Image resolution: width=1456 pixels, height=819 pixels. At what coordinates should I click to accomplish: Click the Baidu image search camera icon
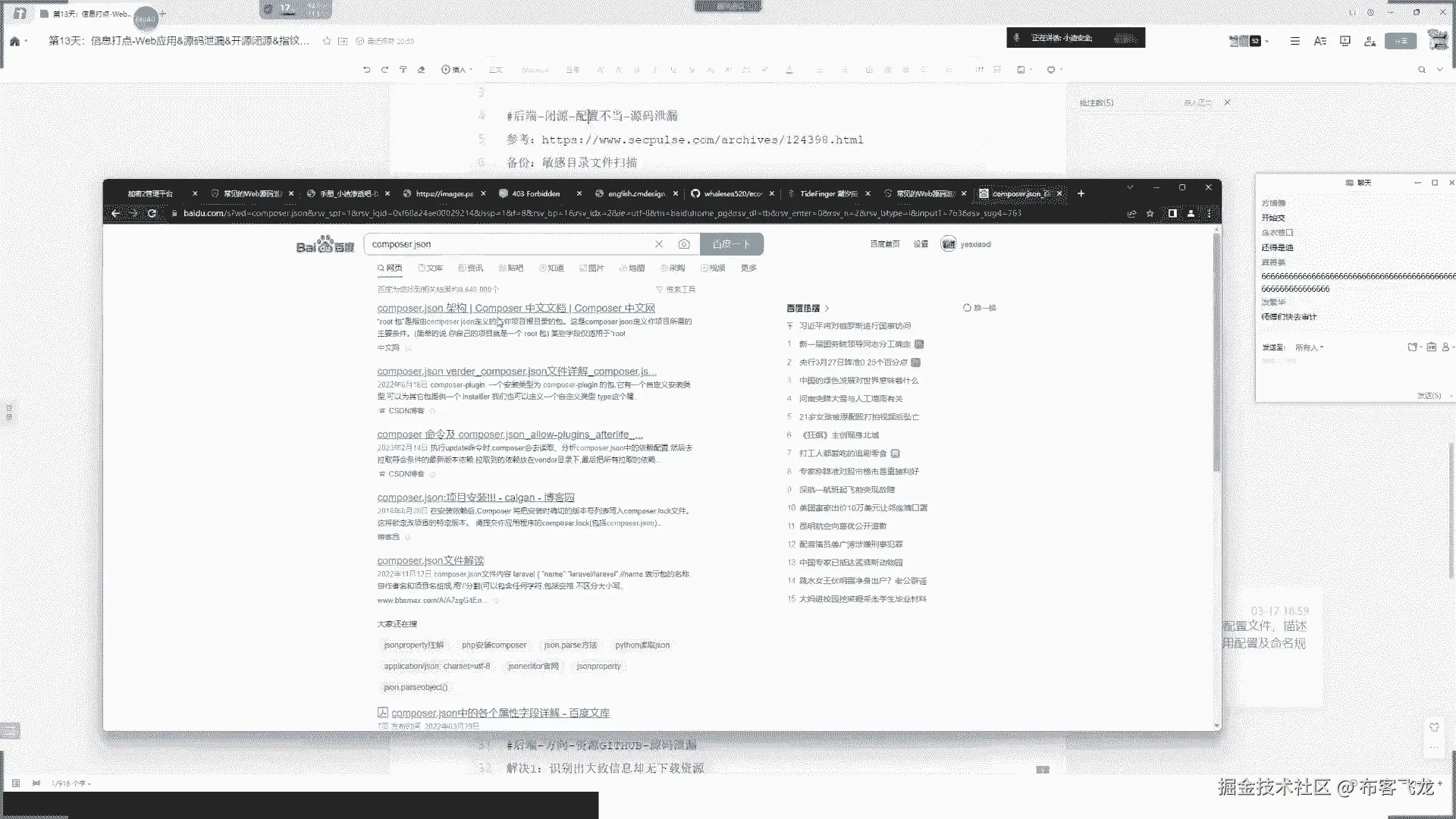click(x=684, y=244)
